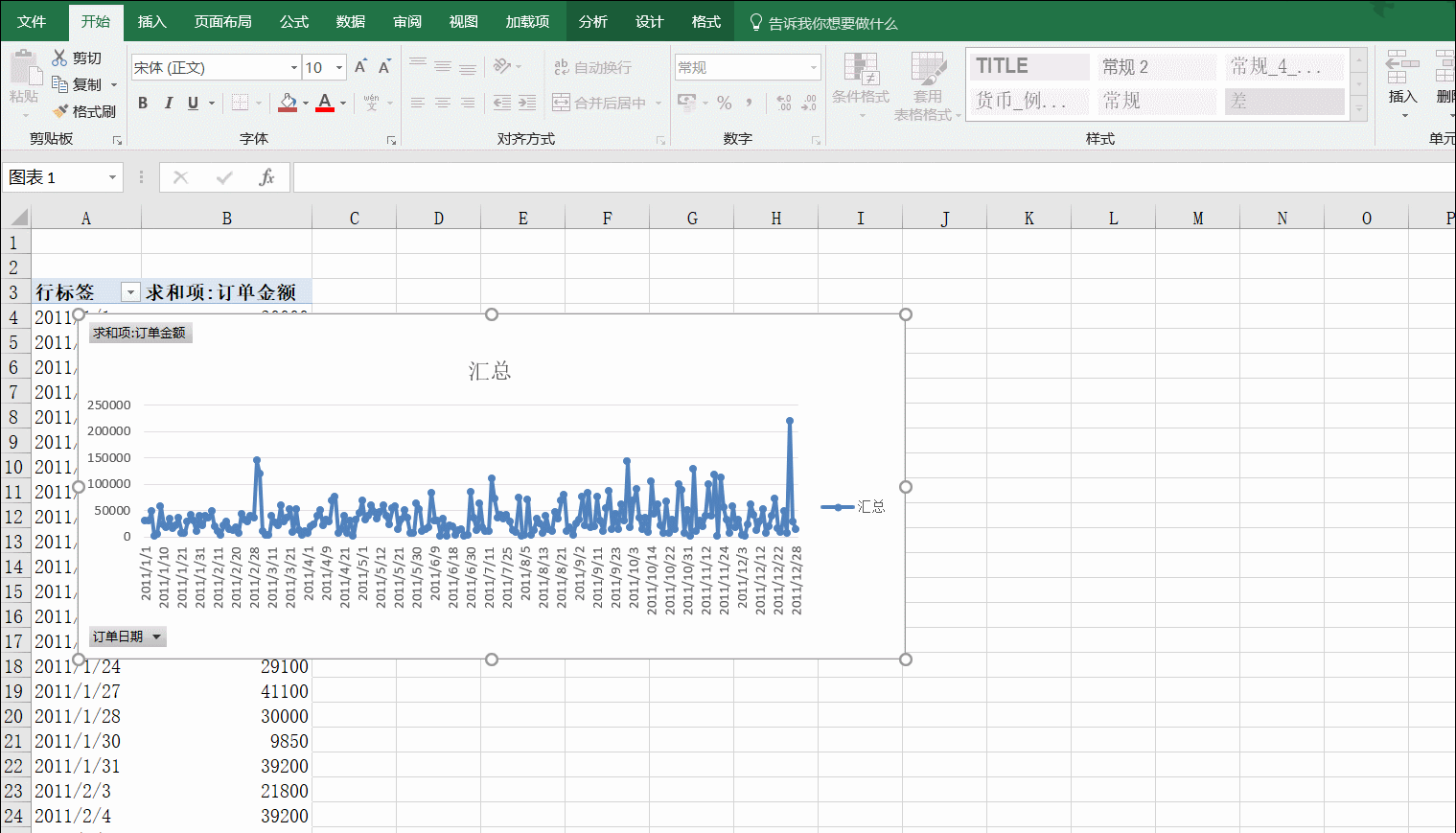Switch to the Analyze (分析) tab
Viewport: 1456px width, 833px height.
click(593, 21)
